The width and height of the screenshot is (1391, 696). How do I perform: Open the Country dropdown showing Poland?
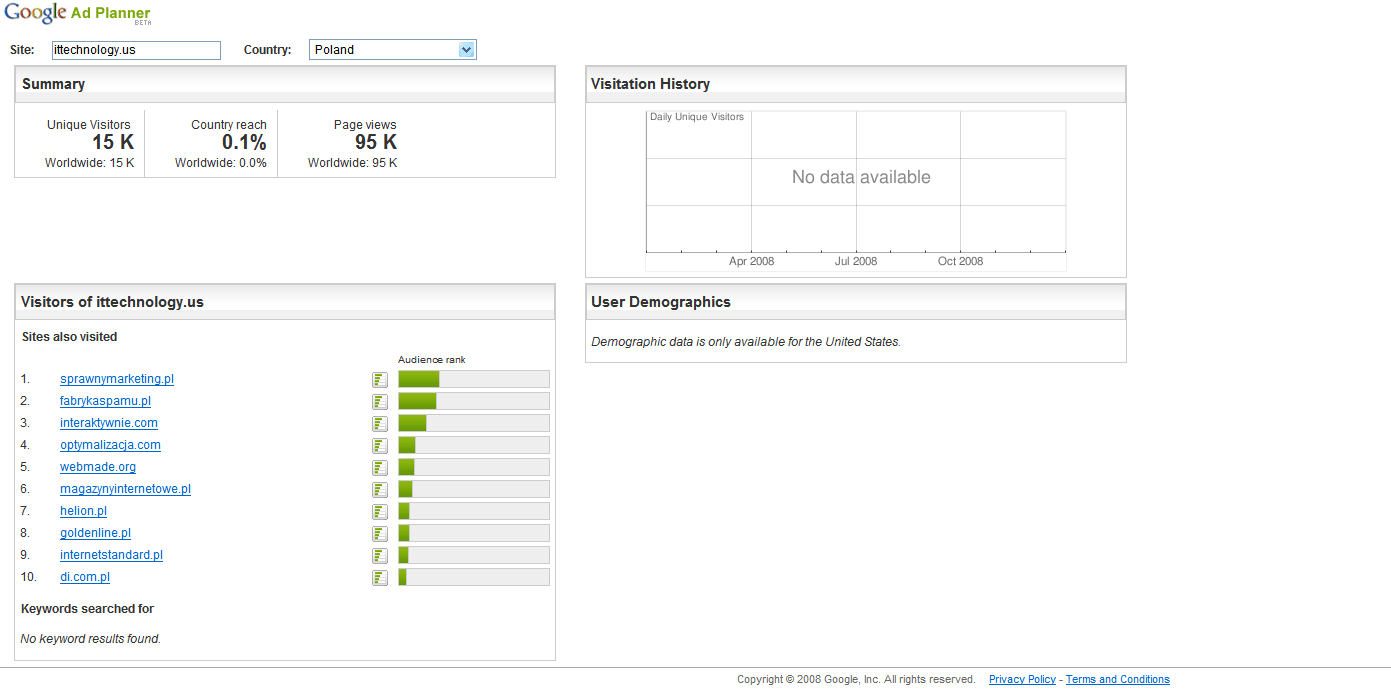pos(393,49)
